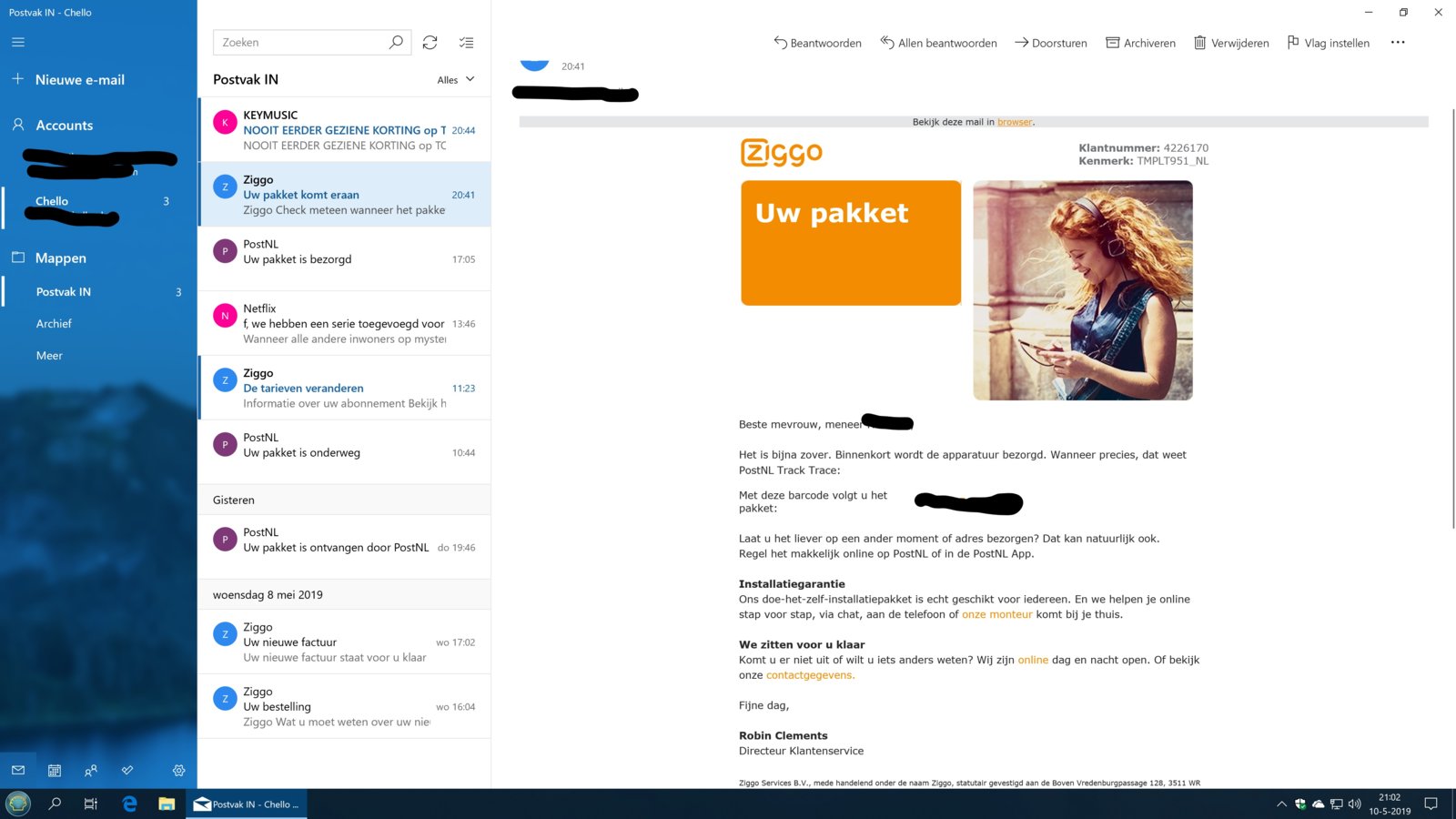Open PostNL 'Uw pakket is bezorgd' email
This screenshot has width=1456, height=819.
[345, 258]
